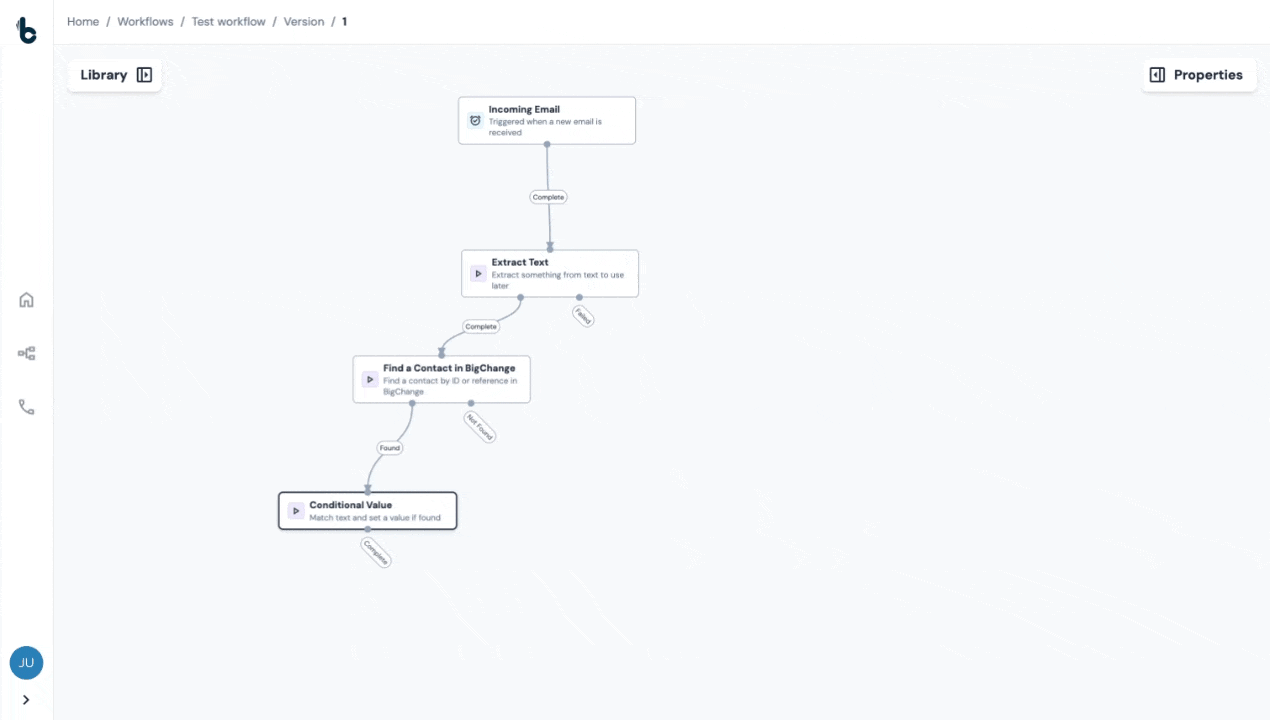The image size is (1270, 720).
Task: Click the play icon on Find a Contact node
Action: (x=369, y=379)
